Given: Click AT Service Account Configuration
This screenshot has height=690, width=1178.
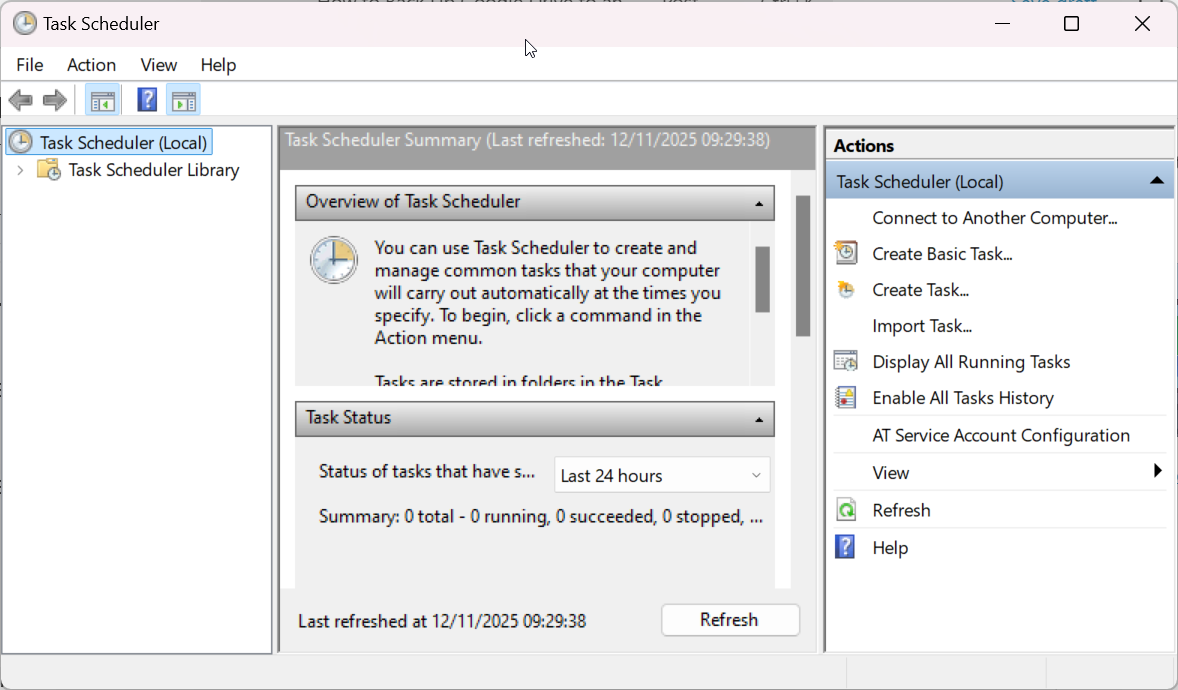Looking at the screenshot, I should point(1001,436).
